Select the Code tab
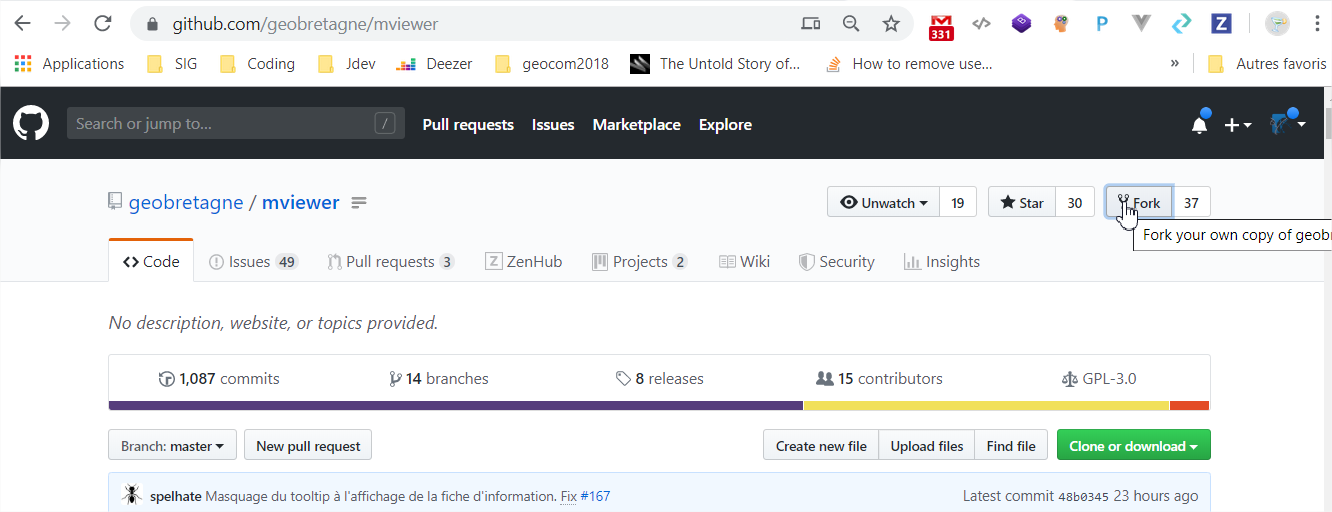Screen dimensions: 1332x512 tap(151, 262)
